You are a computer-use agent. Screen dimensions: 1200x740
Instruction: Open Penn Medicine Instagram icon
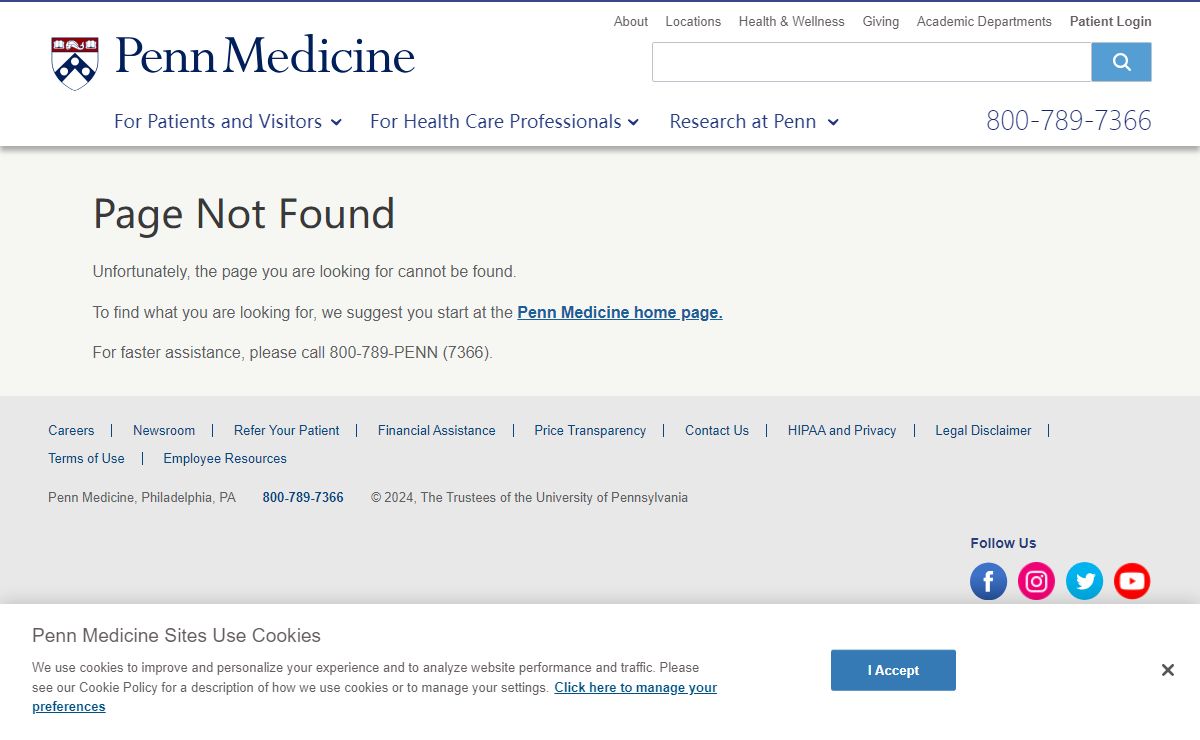[x=1036, y=581]
